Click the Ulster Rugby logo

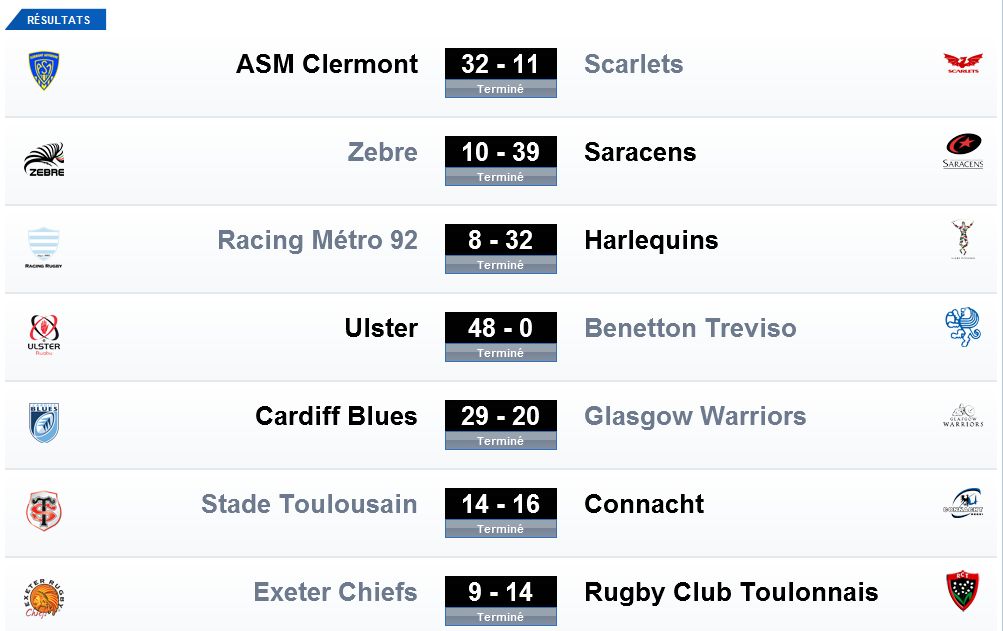click(x=43, y=335)
